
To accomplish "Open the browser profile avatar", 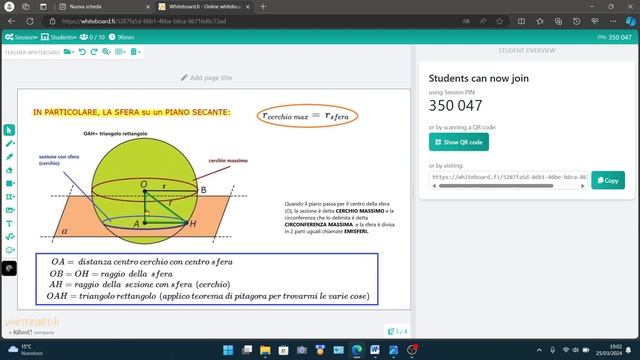I will click(9, 7).
